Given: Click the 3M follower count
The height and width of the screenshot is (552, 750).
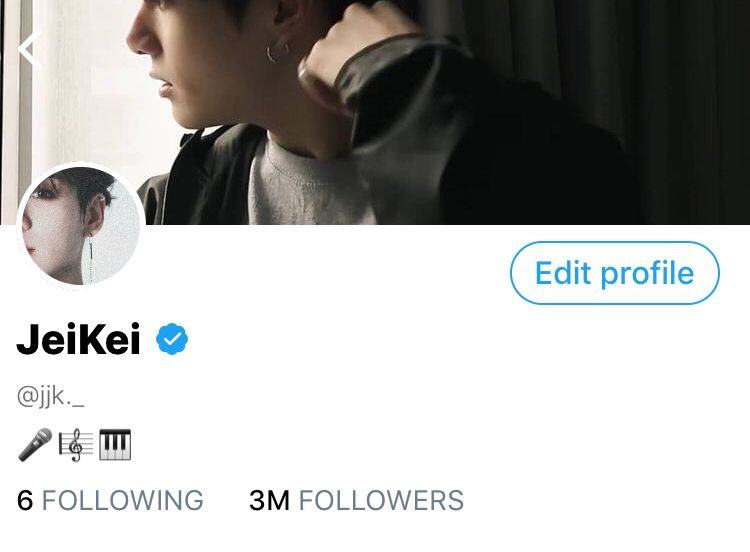Looking at the screenshot, I should (269, 500).
